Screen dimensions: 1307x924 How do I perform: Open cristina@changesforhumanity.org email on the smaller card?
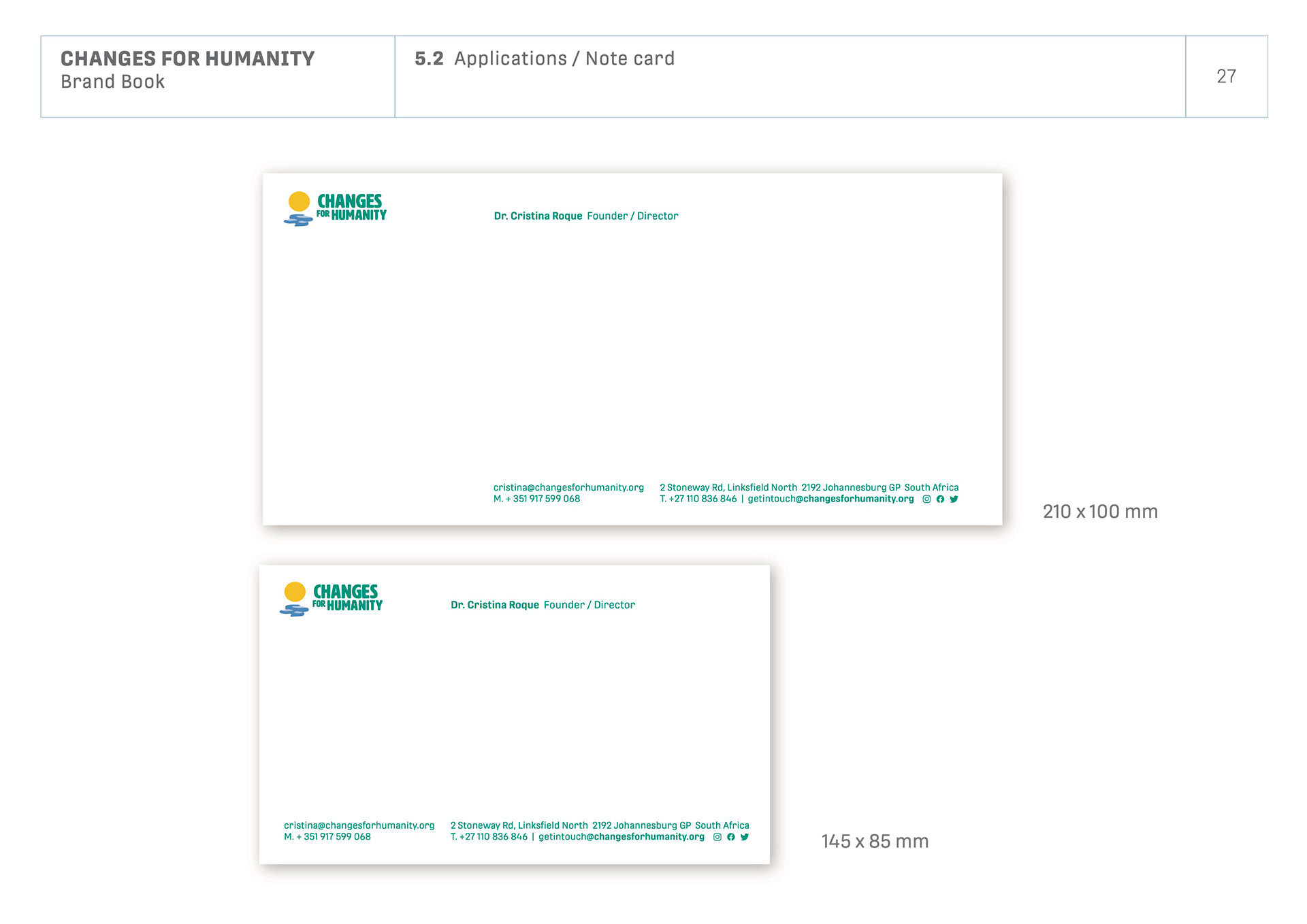tap(359, 826)
